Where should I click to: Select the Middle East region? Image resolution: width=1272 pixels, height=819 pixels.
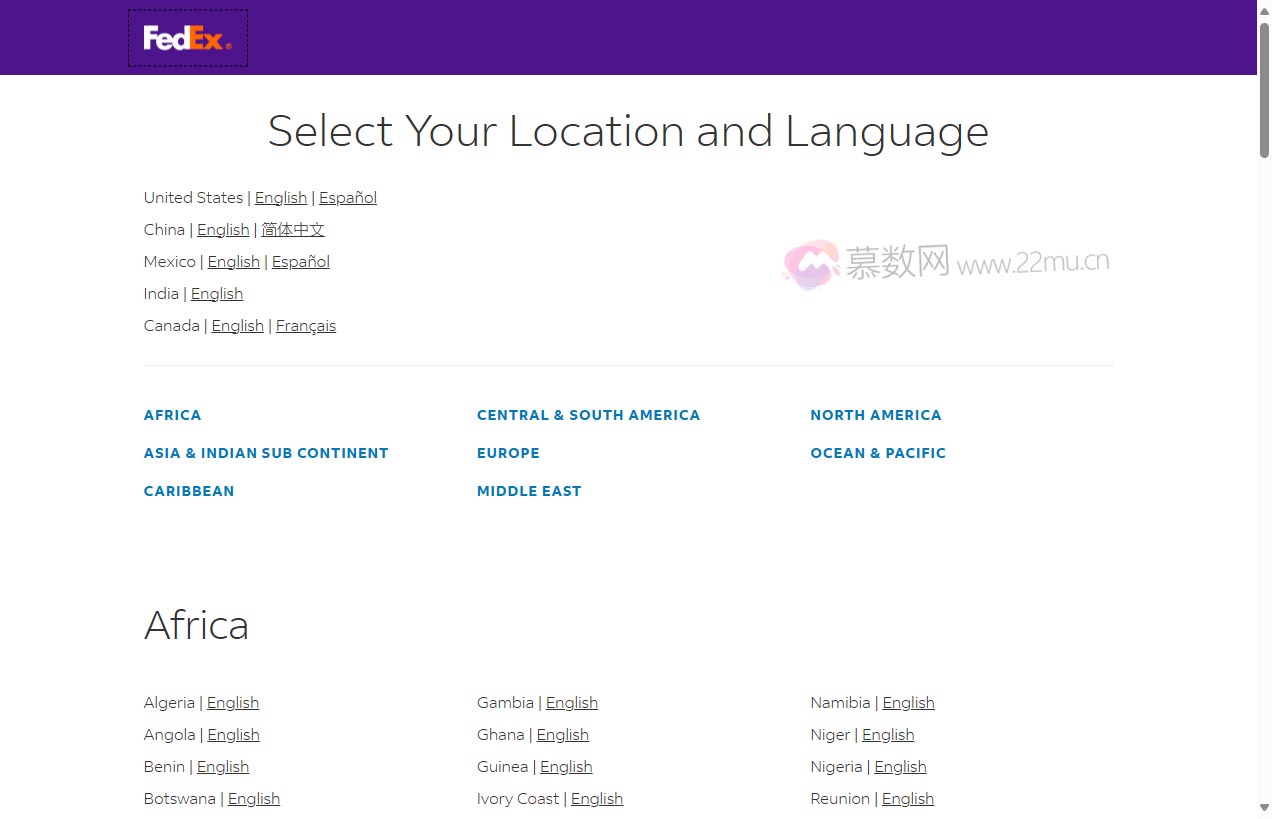tap(528, 491)
